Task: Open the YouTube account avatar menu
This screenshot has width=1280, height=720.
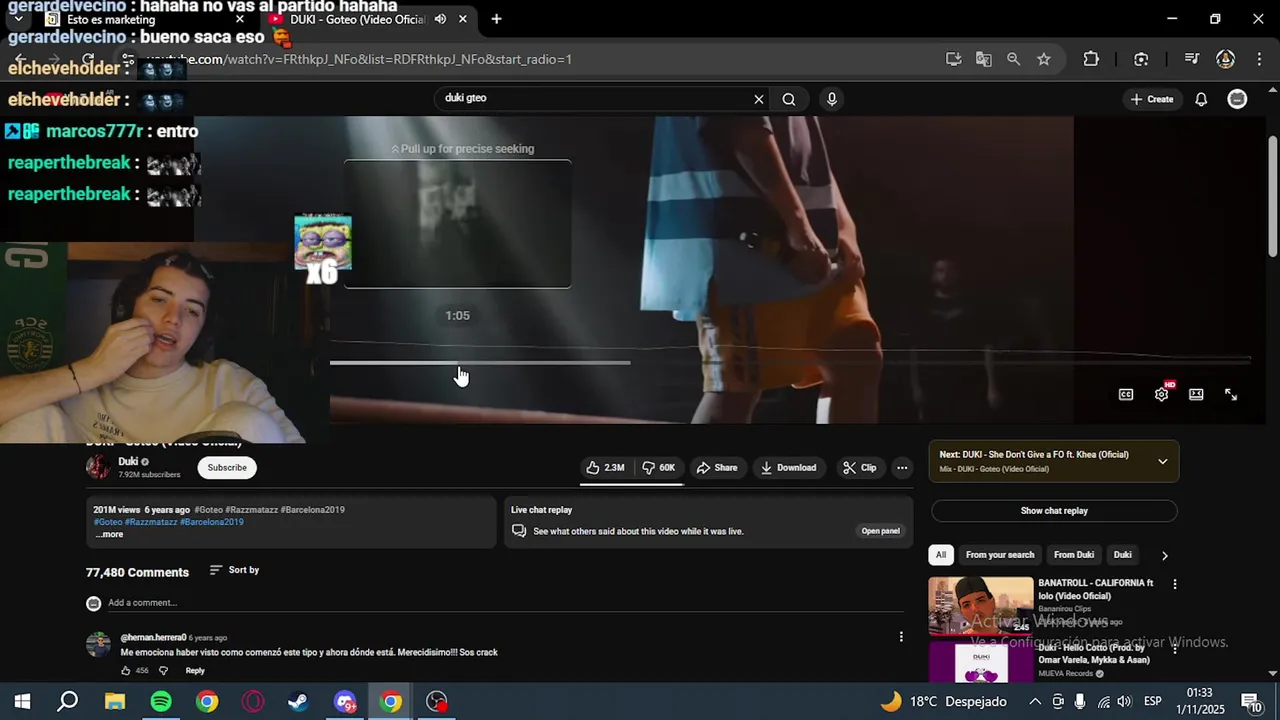Action: 1238,99
